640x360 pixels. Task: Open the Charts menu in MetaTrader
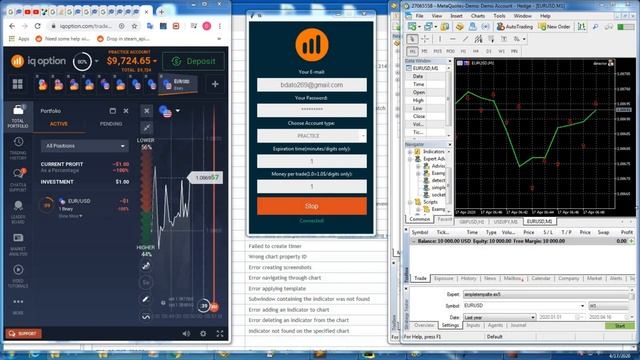tap(478, 16)
